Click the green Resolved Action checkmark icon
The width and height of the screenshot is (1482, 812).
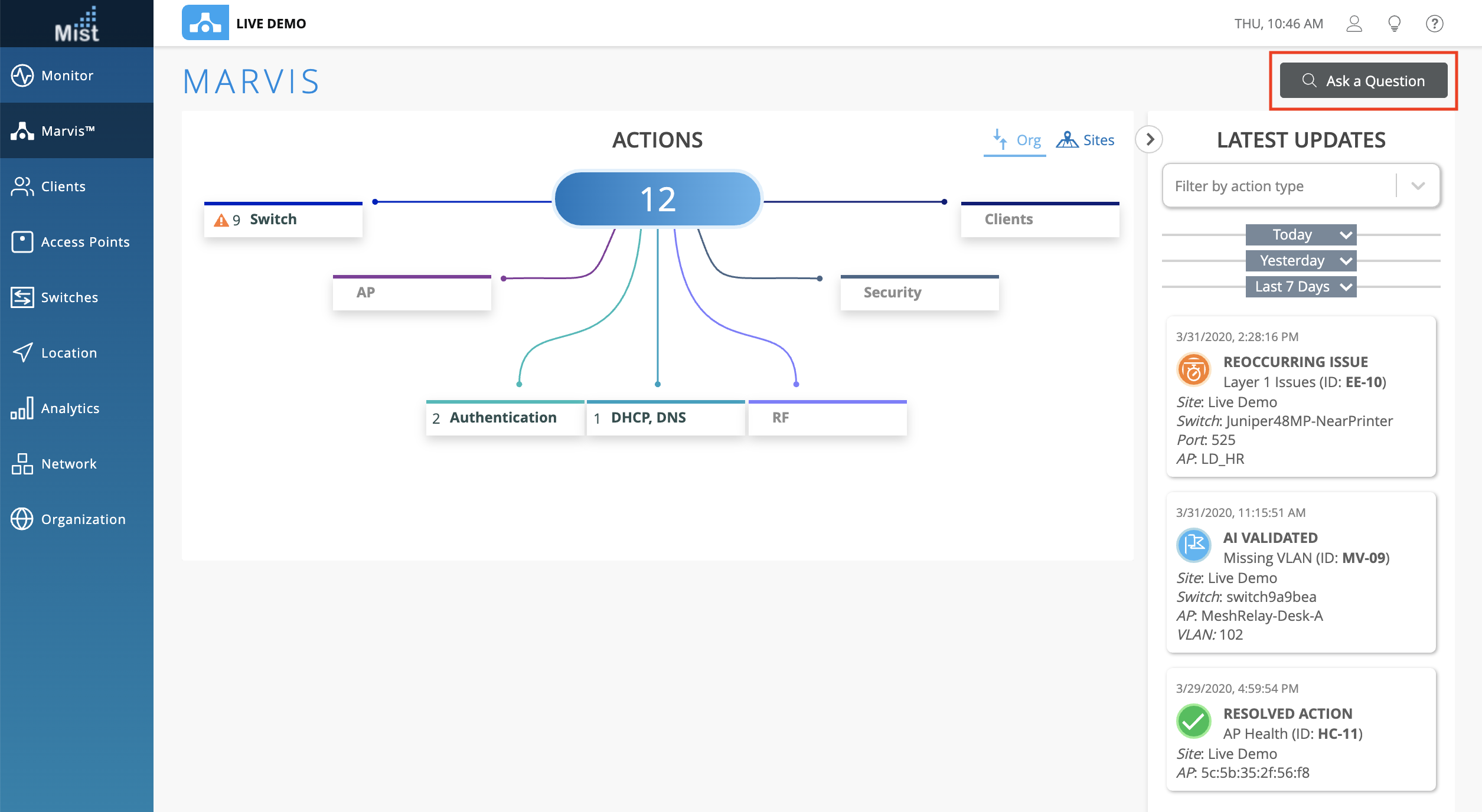[1193, 722]
